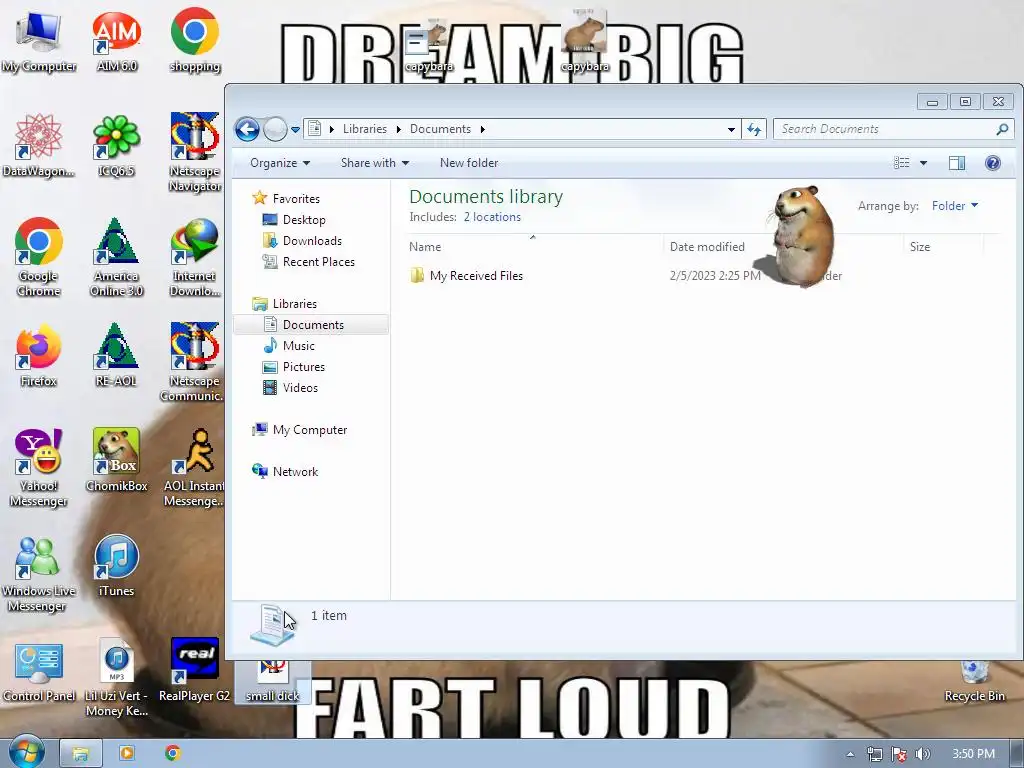Viewport: 1024px width, 768px height.
Task: Launch iTunes from the desktop
Action: 116,565
